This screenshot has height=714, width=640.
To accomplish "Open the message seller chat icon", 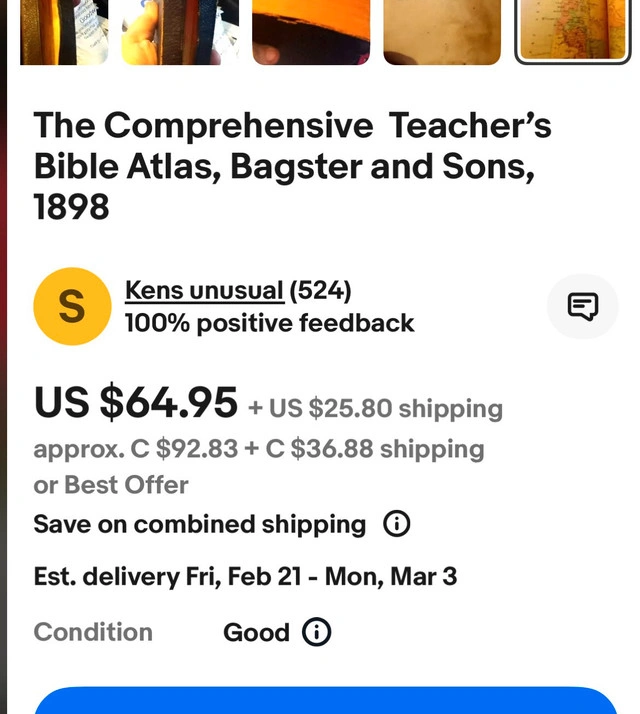I will pos(582,306).
